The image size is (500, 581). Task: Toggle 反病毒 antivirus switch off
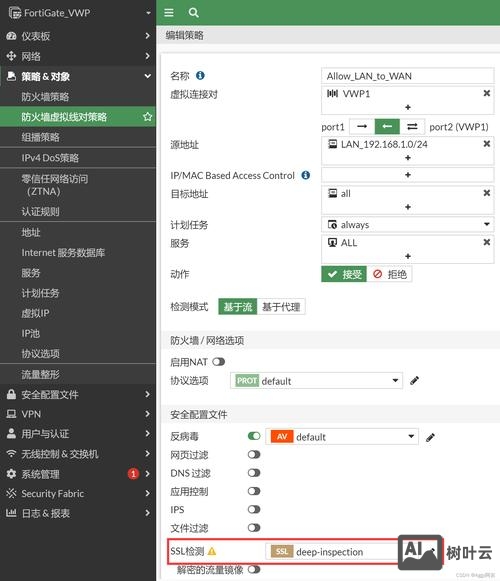254,436
